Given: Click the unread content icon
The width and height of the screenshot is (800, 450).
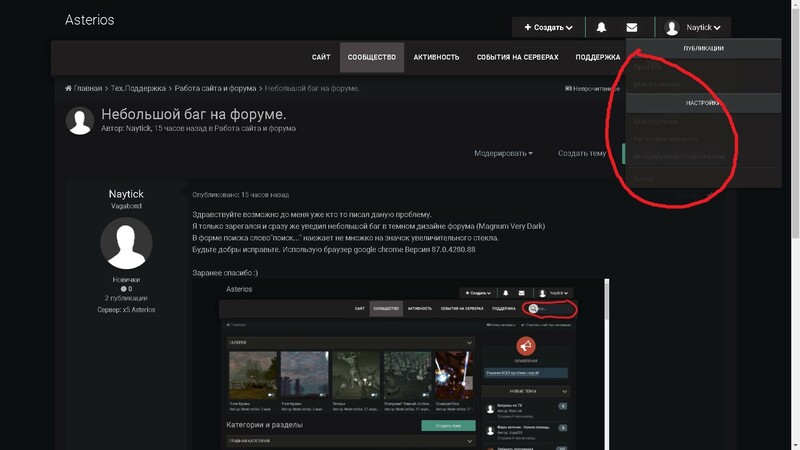Looking at the screenshot, I should point(569,89).
